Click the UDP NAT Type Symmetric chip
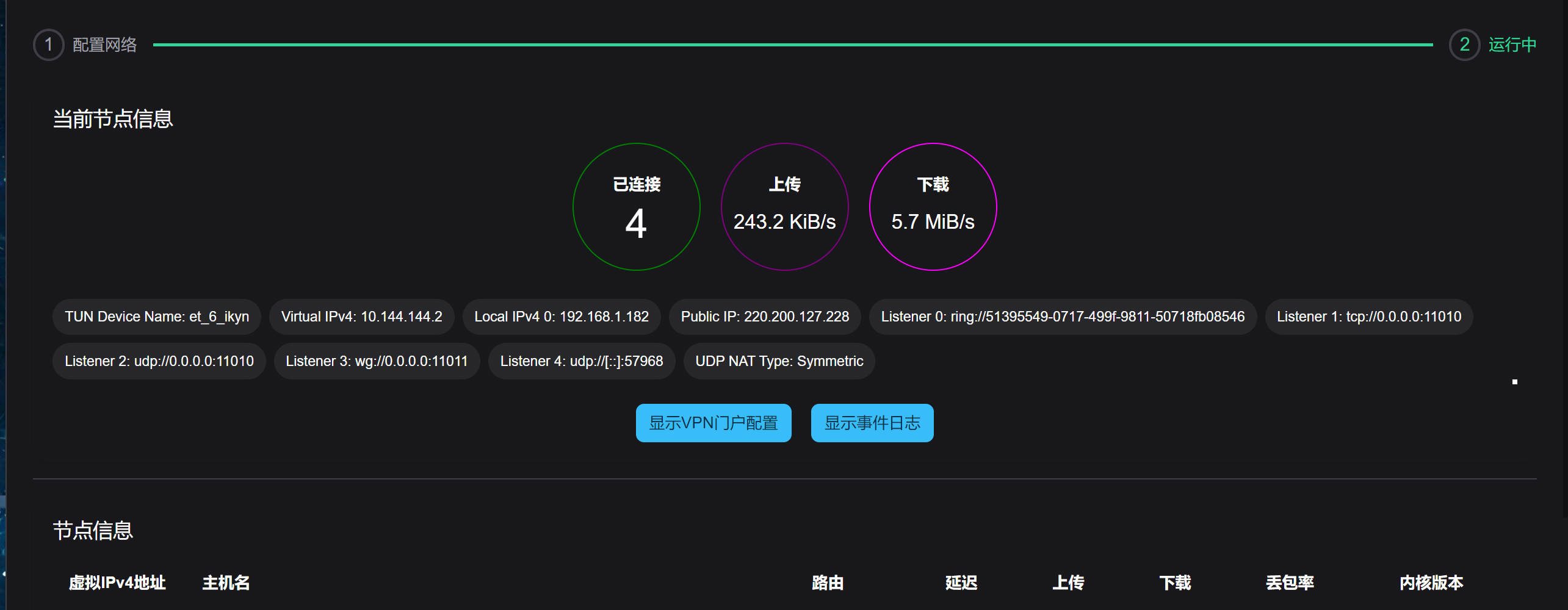 [x=779, y=361]
